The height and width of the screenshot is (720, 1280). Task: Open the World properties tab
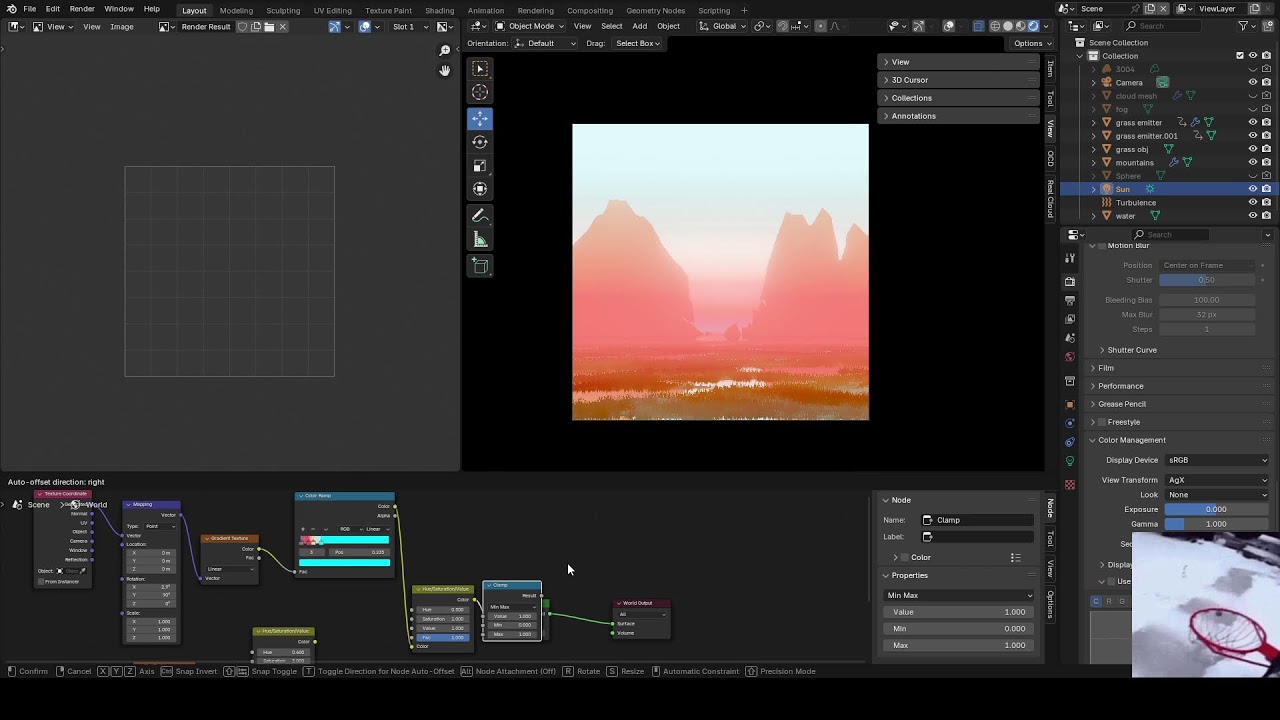pos(1070,357)
